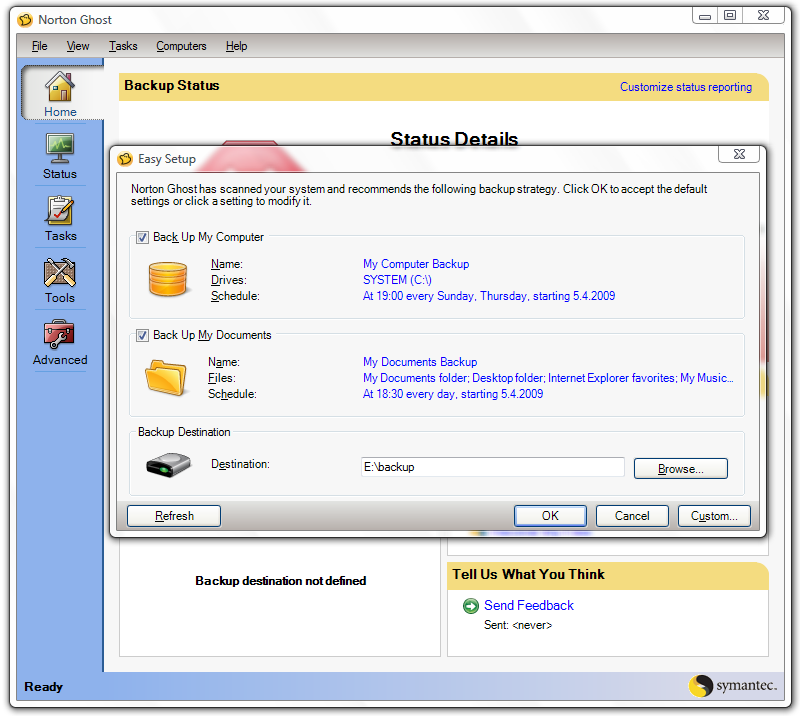800x716 pixels.
Task: Open the Home page in sidebar
Action: coord(60,94)
